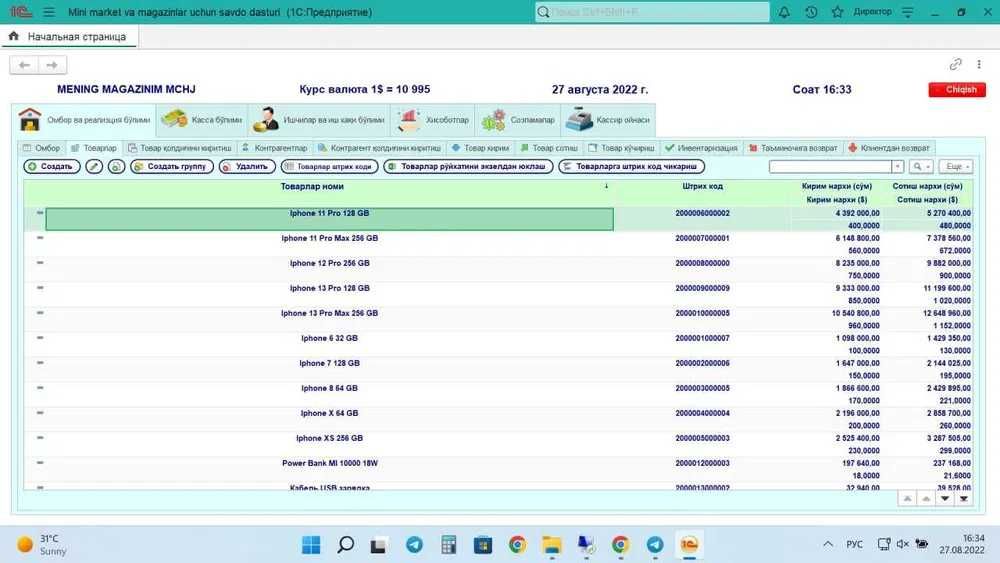The image size is (1000, 563).
Task: Select barcode 2000005000003 cell
Action: 702,438
